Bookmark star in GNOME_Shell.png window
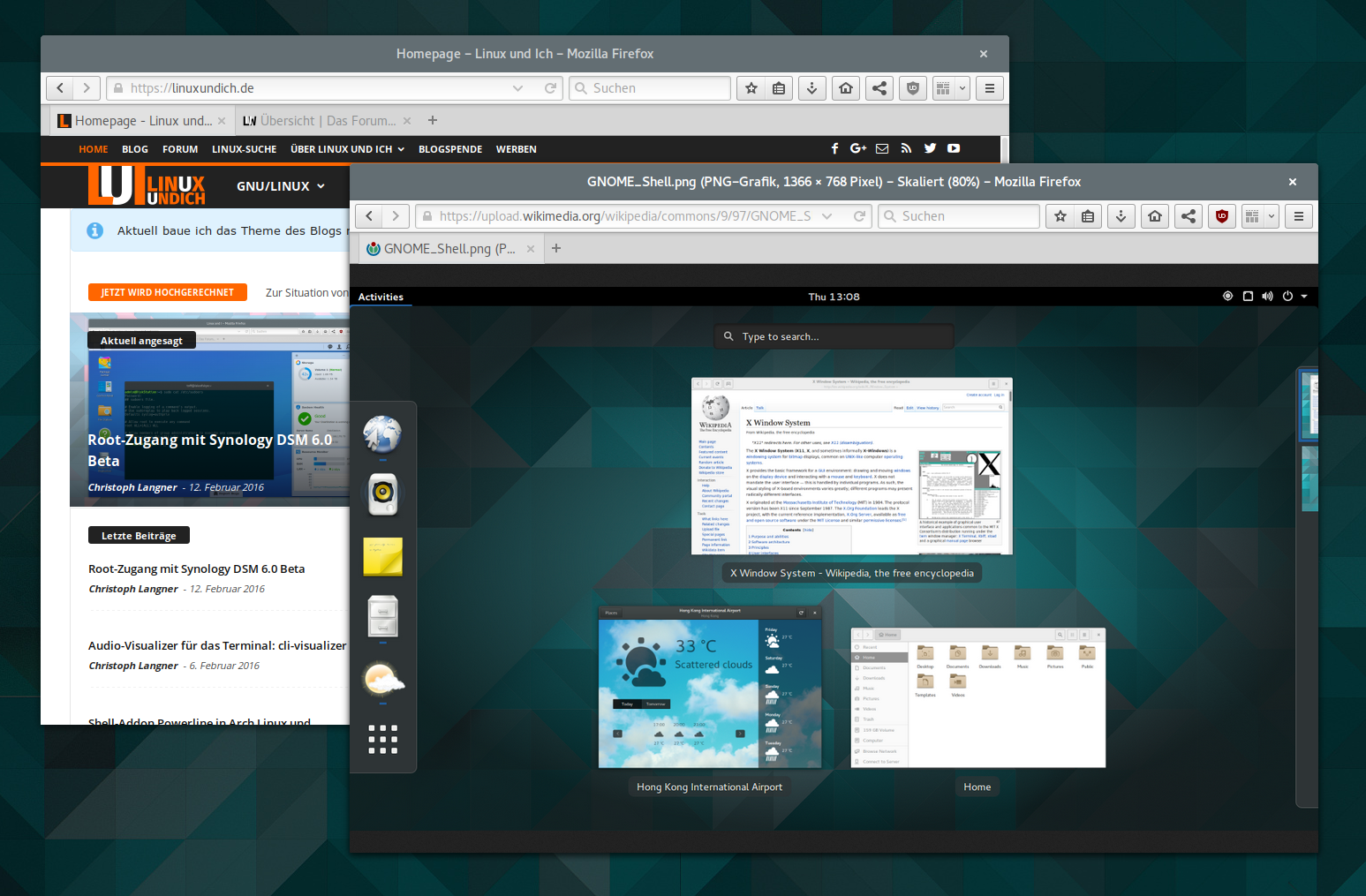 tap(1060, 216)
